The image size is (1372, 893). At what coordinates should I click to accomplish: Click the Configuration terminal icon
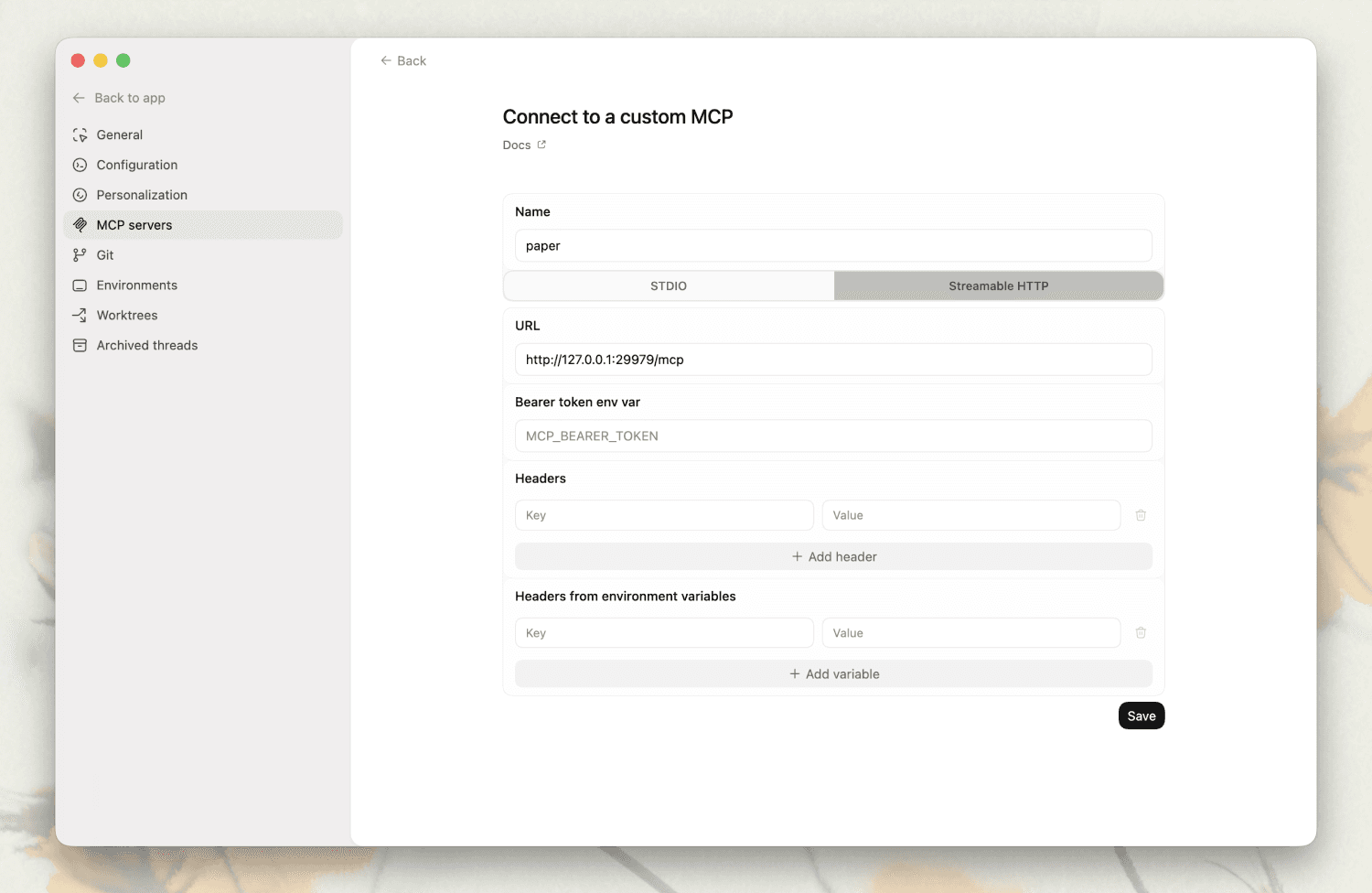coord(80,165)
